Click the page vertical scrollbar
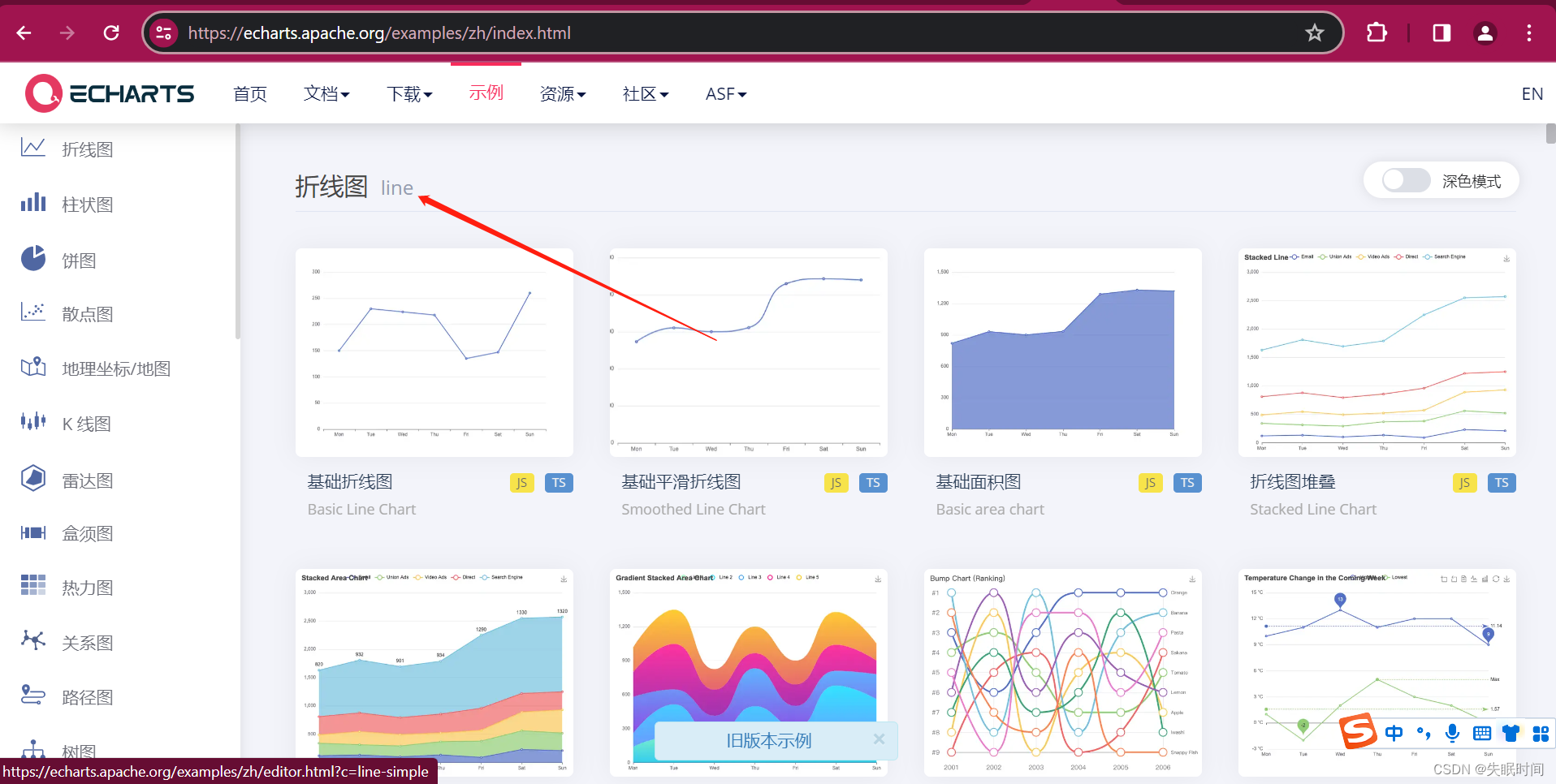The height and width of the screenshot is (784, 1556). (x=1550, y=133)
